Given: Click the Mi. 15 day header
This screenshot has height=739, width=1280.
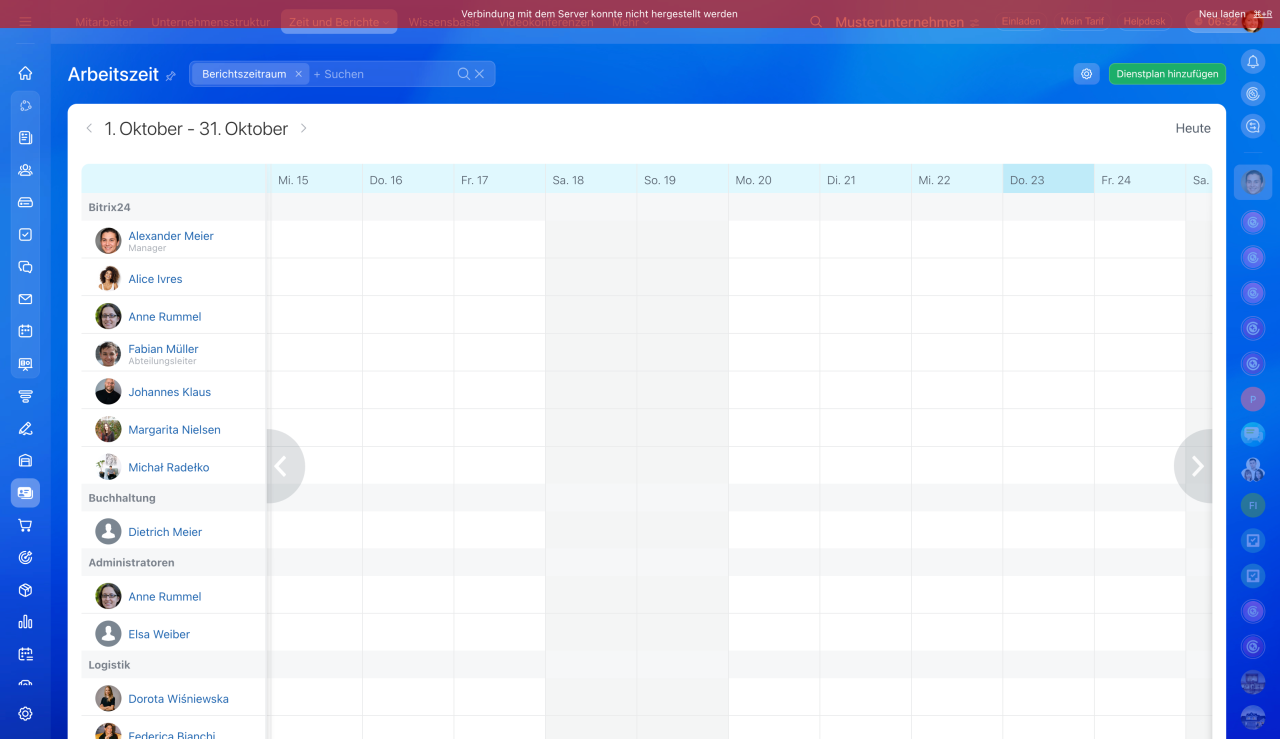Looking at the screenshot, I should (x=316, y=180).
